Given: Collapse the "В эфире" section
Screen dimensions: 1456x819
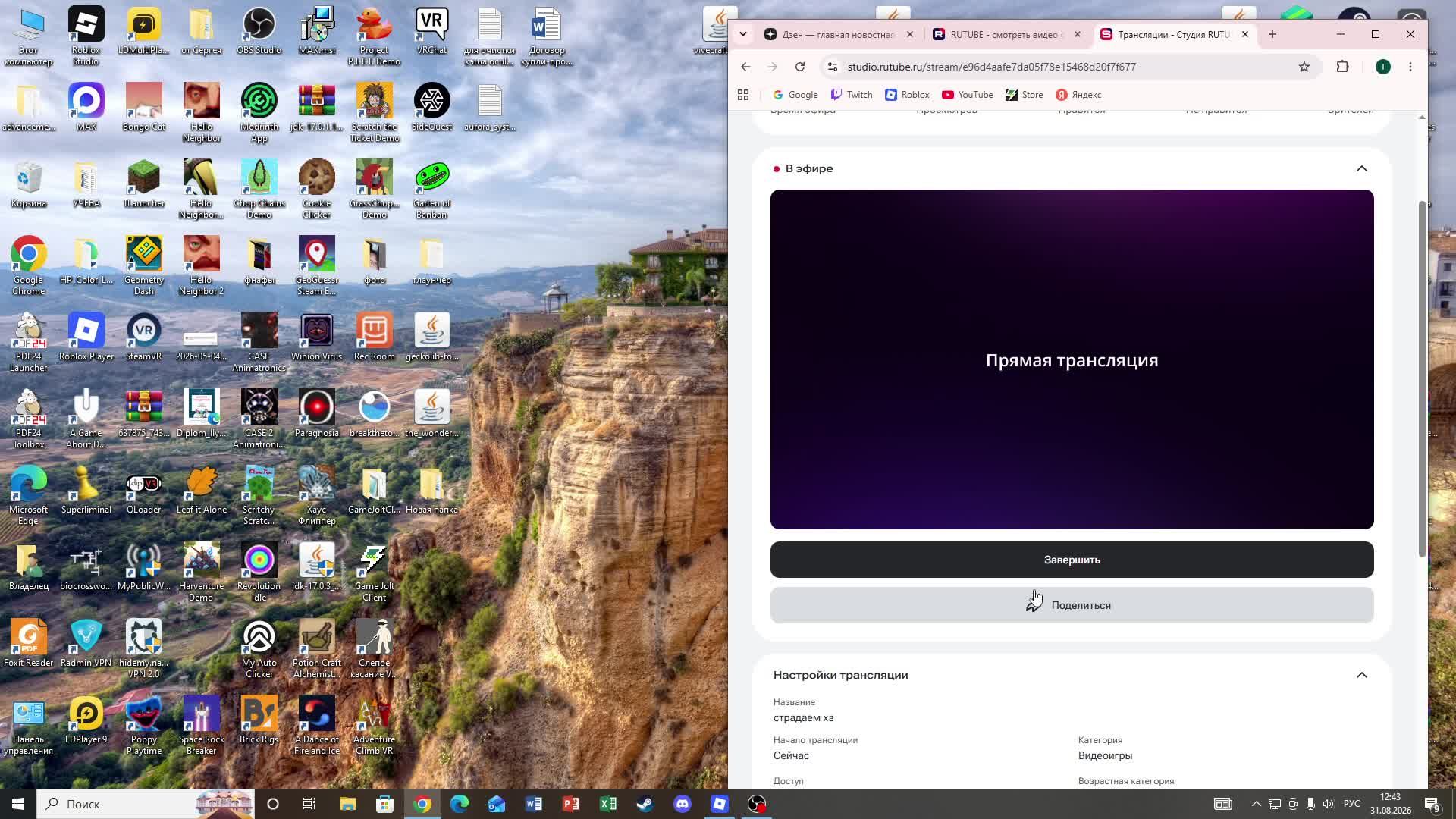Looking at the screenshot, I should 1361,168.
